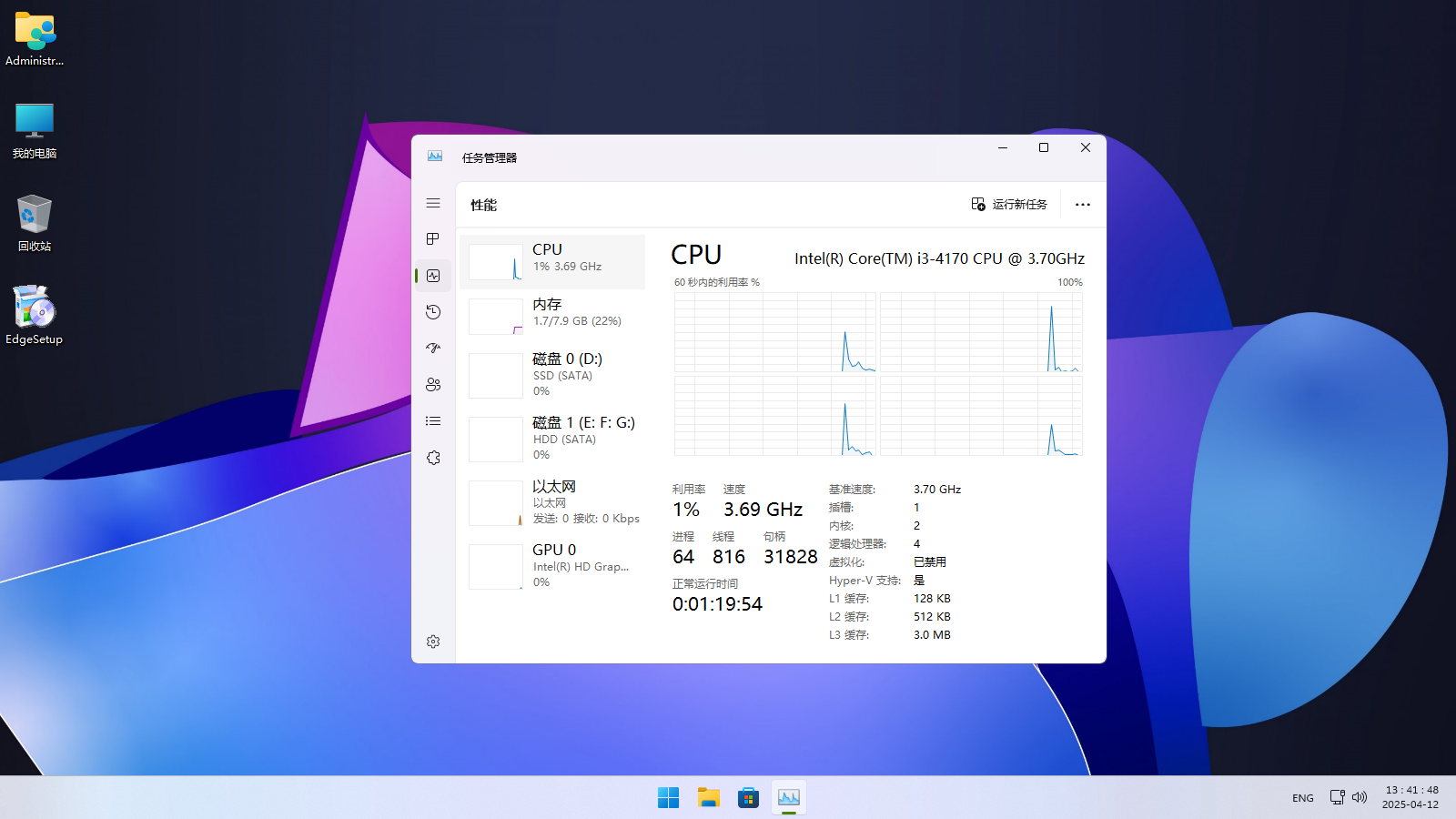Click the bottom-left CPU core graph

tap(775, 416)
